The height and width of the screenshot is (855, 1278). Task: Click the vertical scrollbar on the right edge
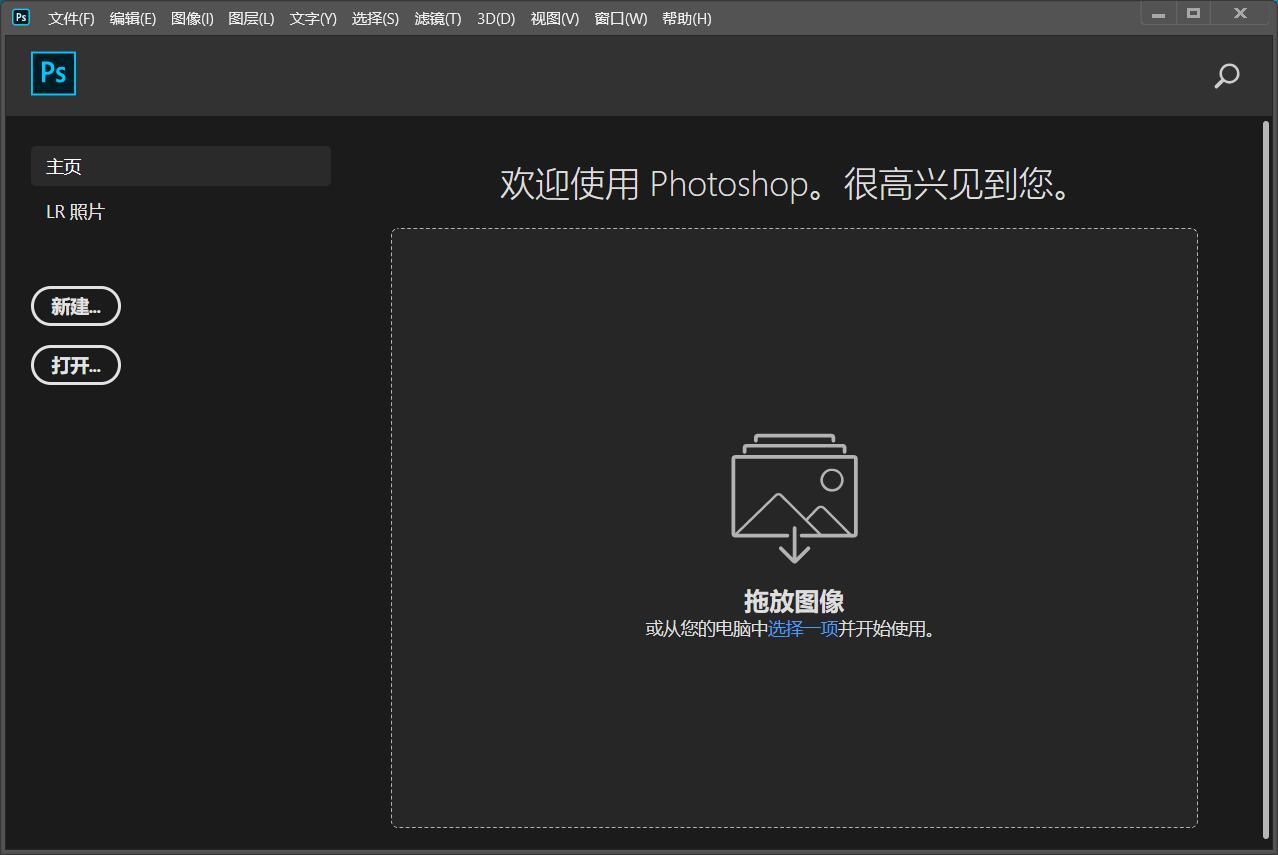point(1266,480)
